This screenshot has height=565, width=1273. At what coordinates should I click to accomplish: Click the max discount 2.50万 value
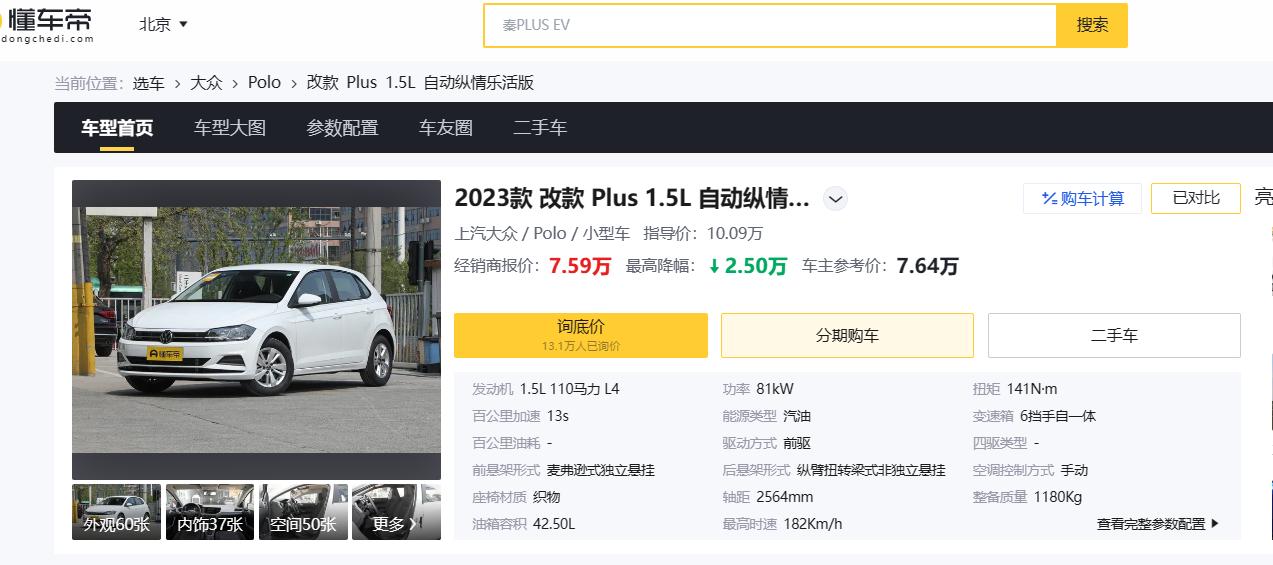point(748,266)
